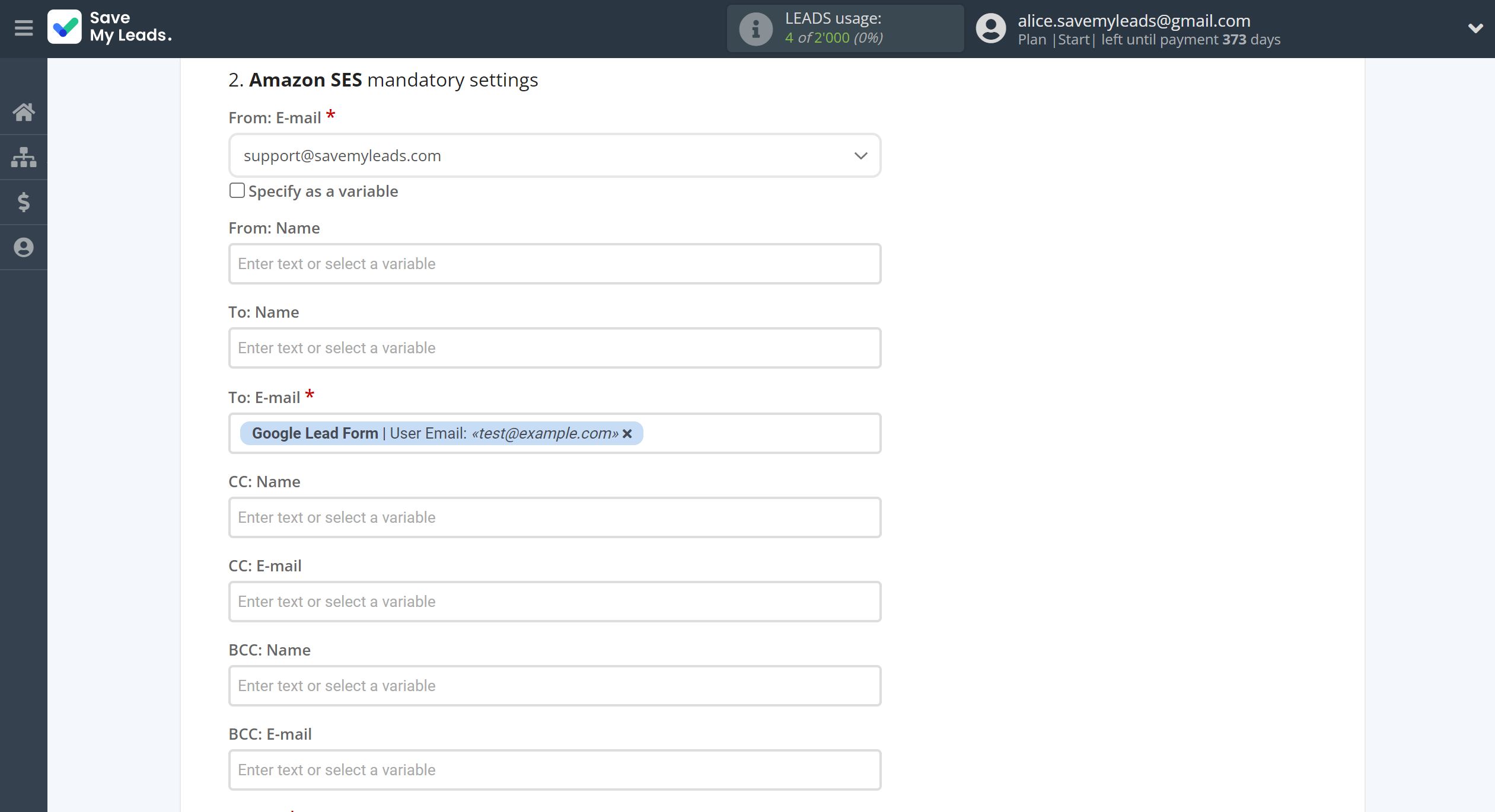The height and width of the screenshot is (812, 1495).
Task: Click the LEADS usage info icon
Action: coord(756,28)
